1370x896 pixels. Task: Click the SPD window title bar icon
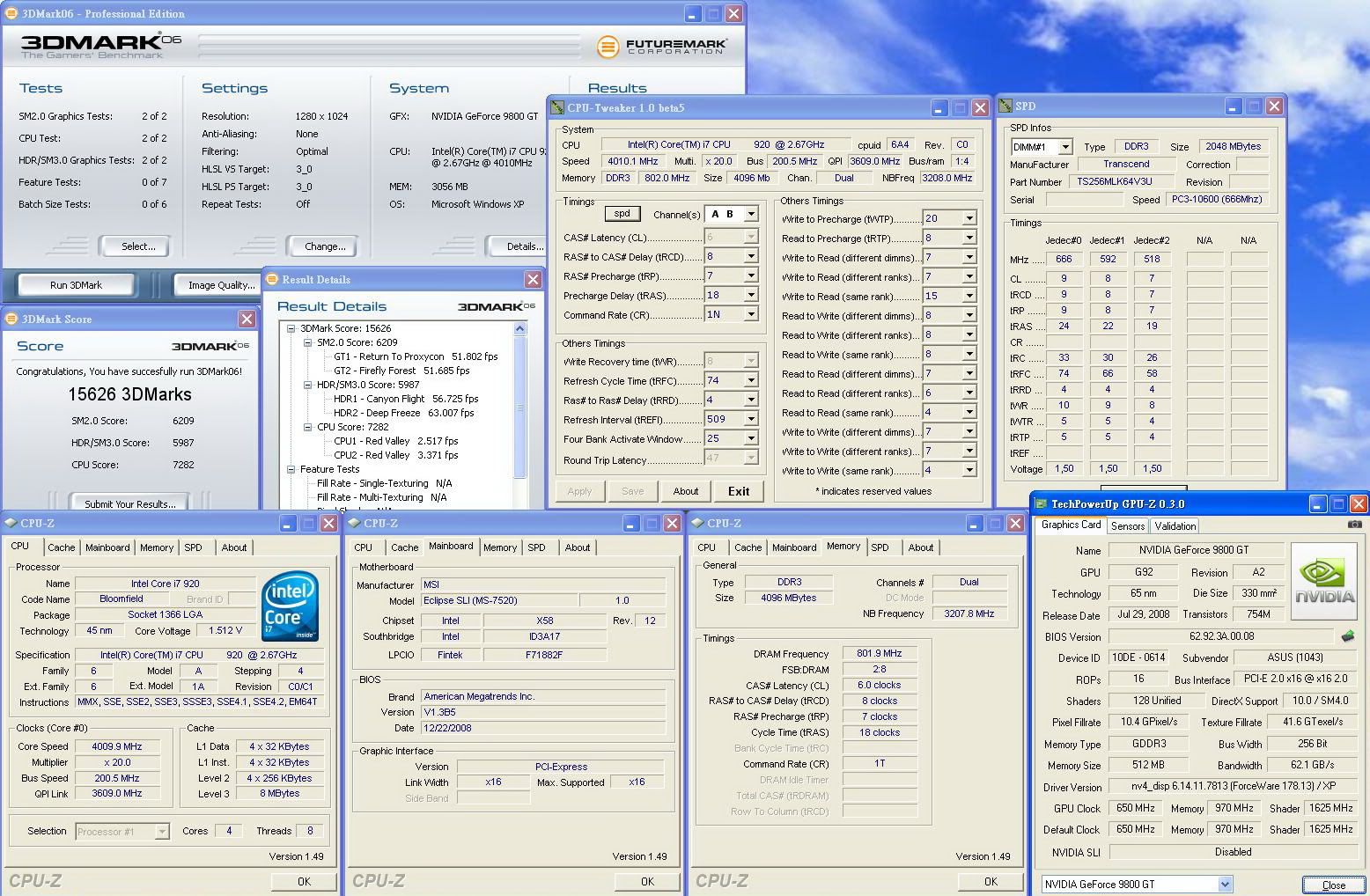tap(1005, 106)
